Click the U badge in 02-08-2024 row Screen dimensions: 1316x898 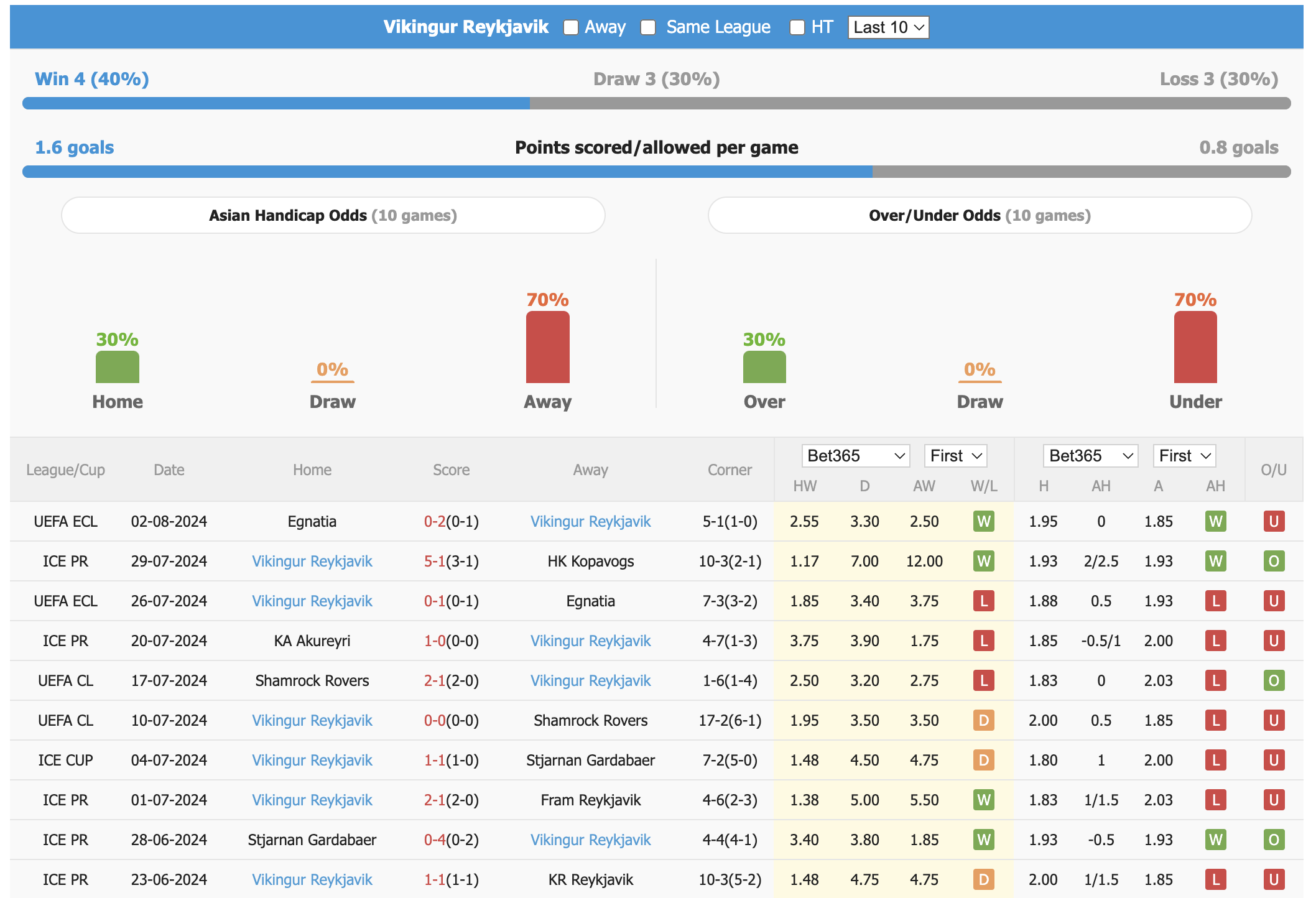click(x=1274, y=521)
